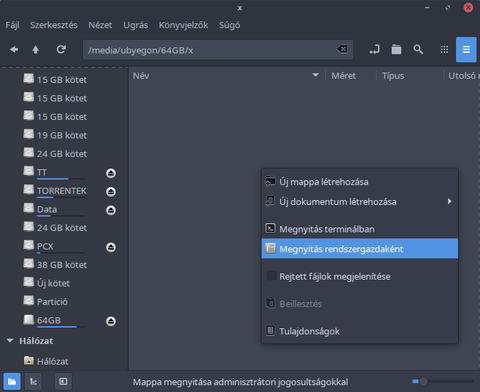This screenshot has height=392, width=480.
Task: Open the Hálózat network location
Action: pos(46,361)
